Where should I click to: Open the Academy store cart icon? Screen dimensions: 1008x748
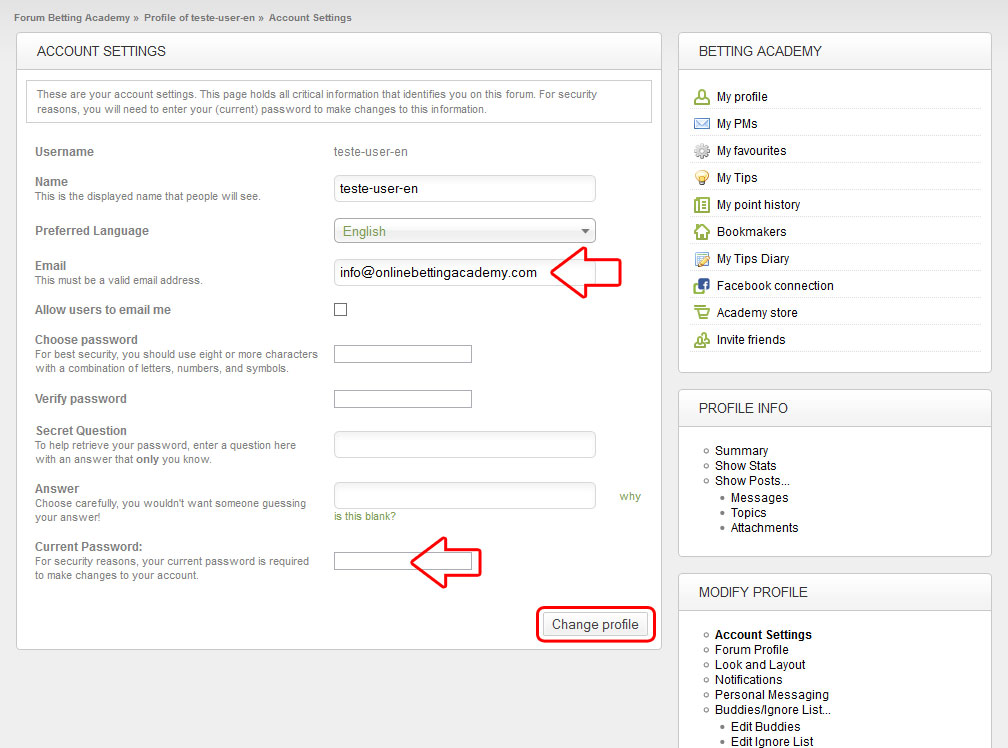tap(702, 313)
